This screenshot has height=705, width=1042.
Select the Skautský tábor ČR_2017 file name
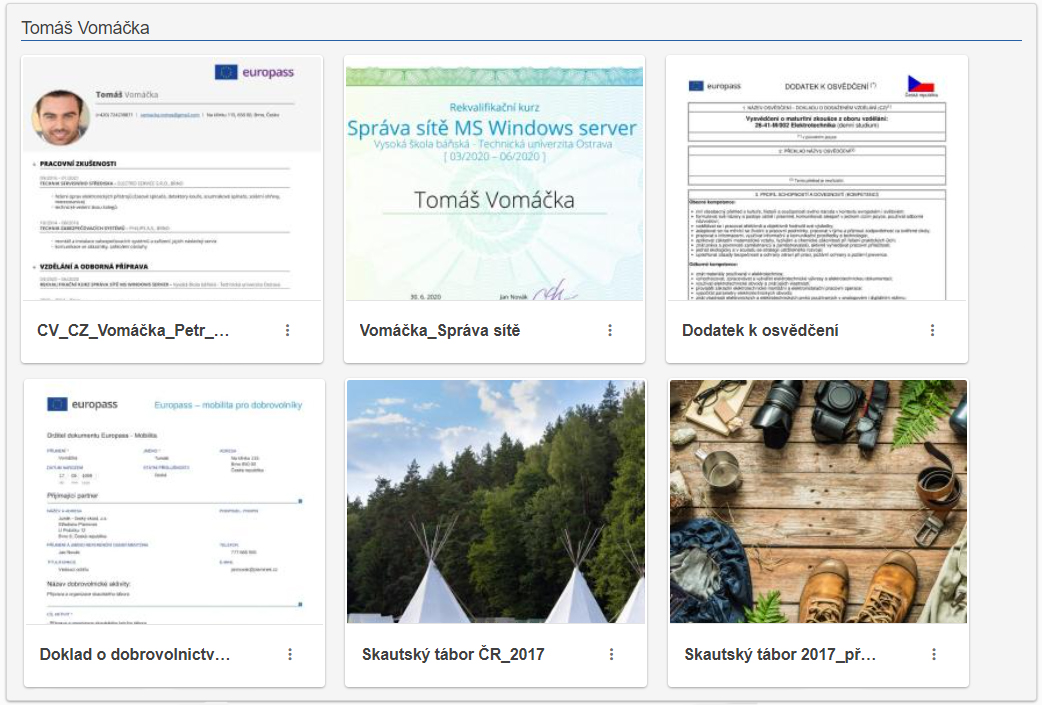(x=453, y=655)
